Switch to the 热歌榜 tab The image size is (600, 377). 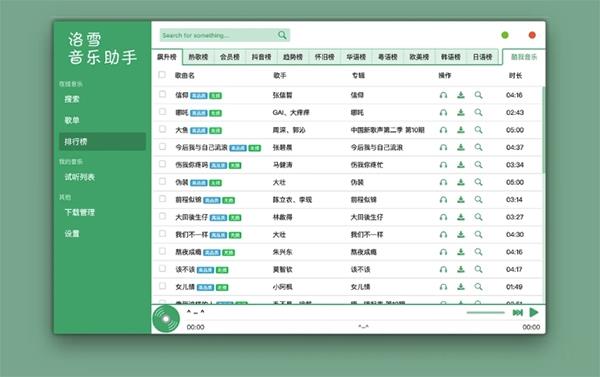pos(198,57)
